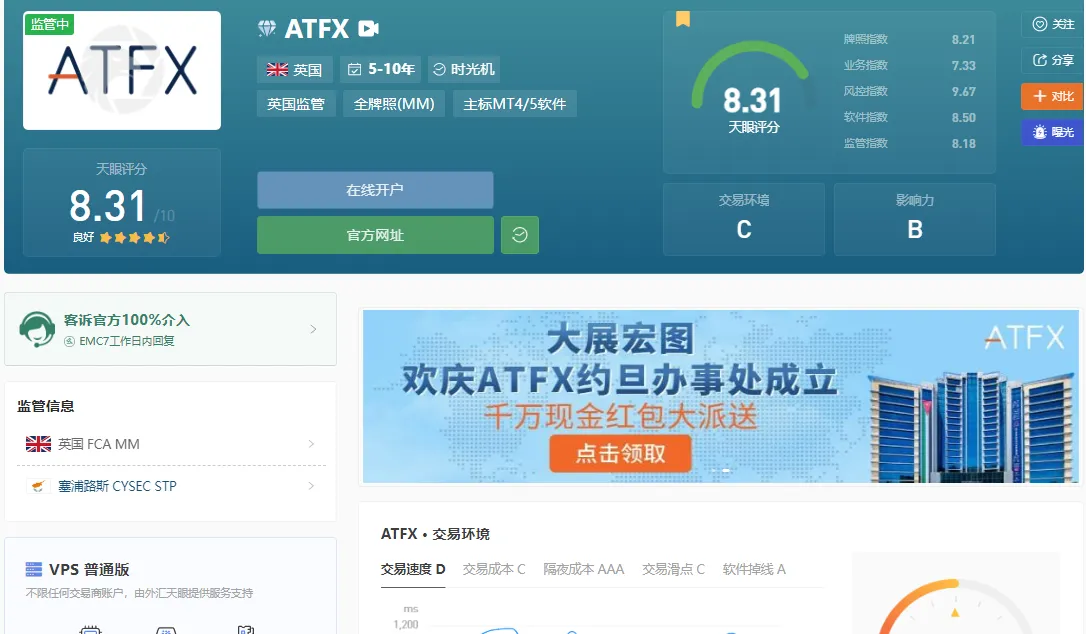Image resolution: width=1086 pixels, height=634 pixels.
Task: Click the UK flag 英国 tag
Action: [x=294, y=69]
